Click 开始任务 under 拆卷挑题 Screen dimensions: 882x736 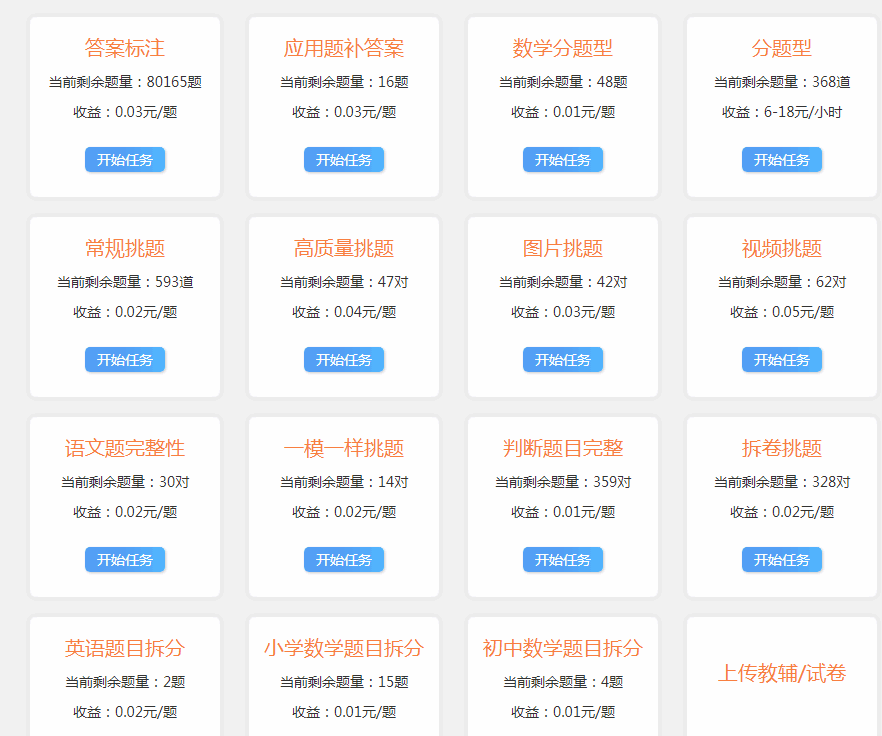782,560
